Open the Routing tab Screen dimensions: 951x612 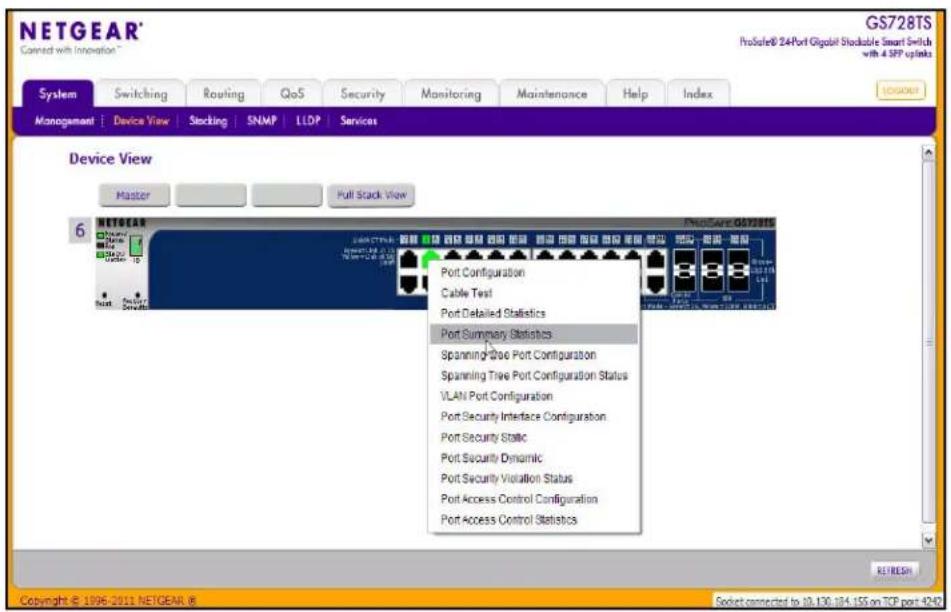[x=224, y=94]
